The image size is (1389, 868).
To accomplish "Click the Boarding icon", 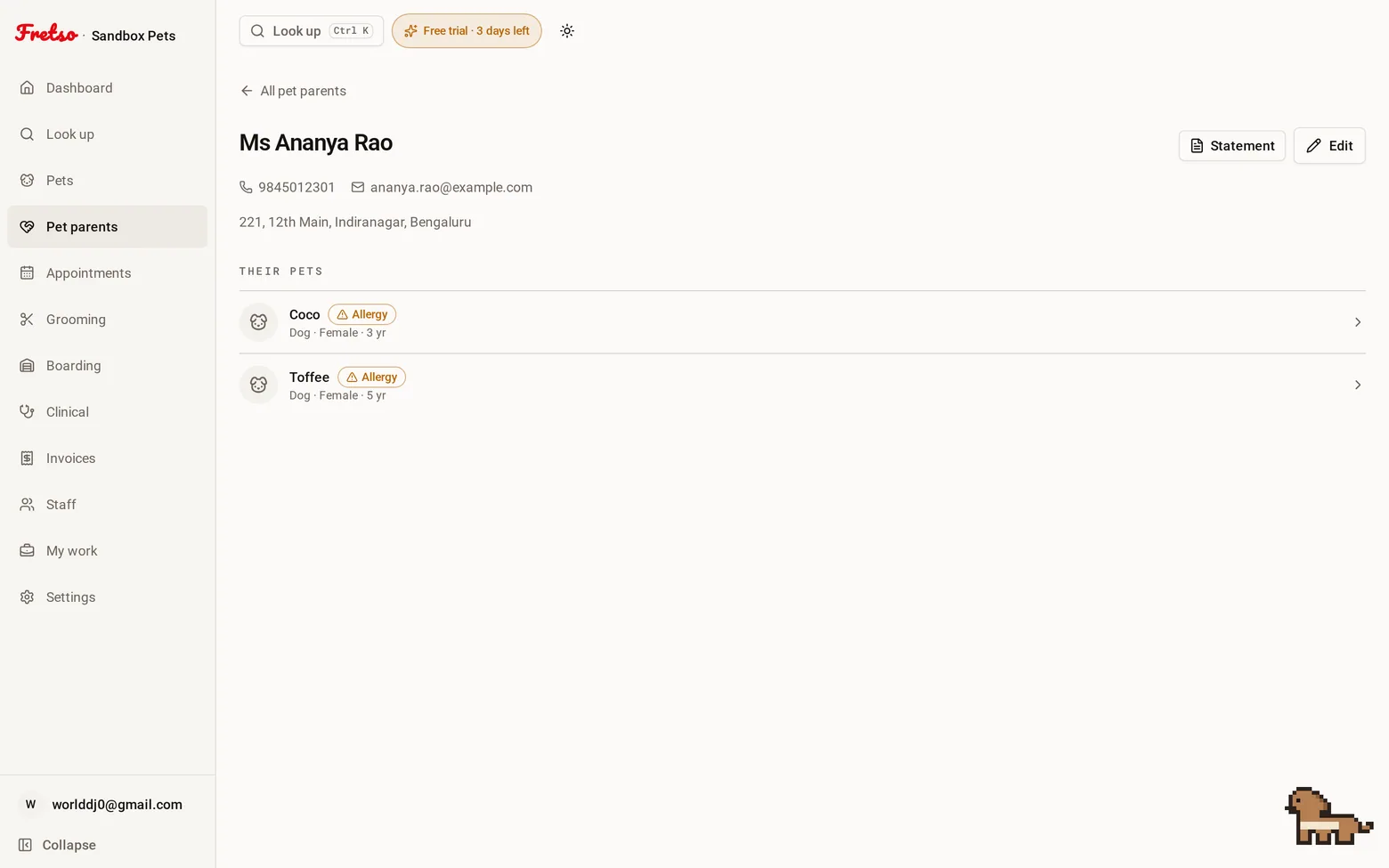I will (x=27, y=366).
